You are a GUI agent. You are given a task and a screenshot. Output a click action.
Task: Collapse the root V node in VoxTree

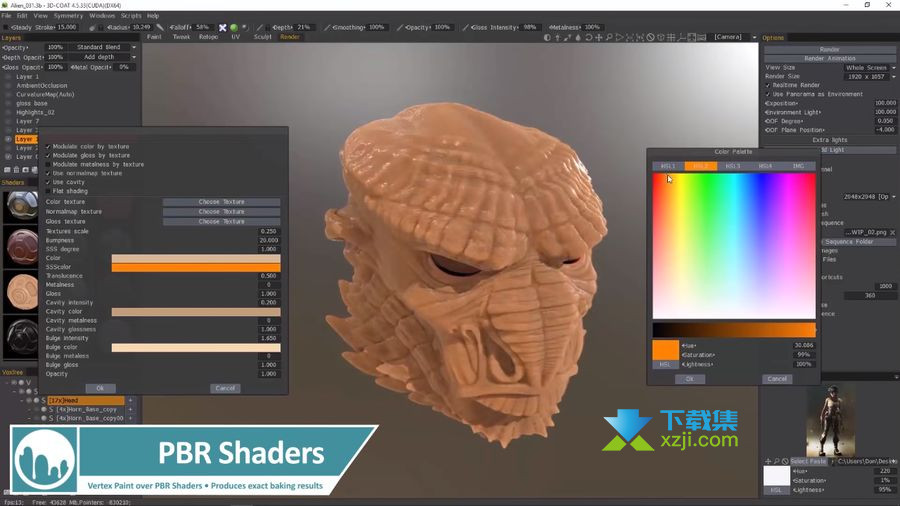pos(8,382)
